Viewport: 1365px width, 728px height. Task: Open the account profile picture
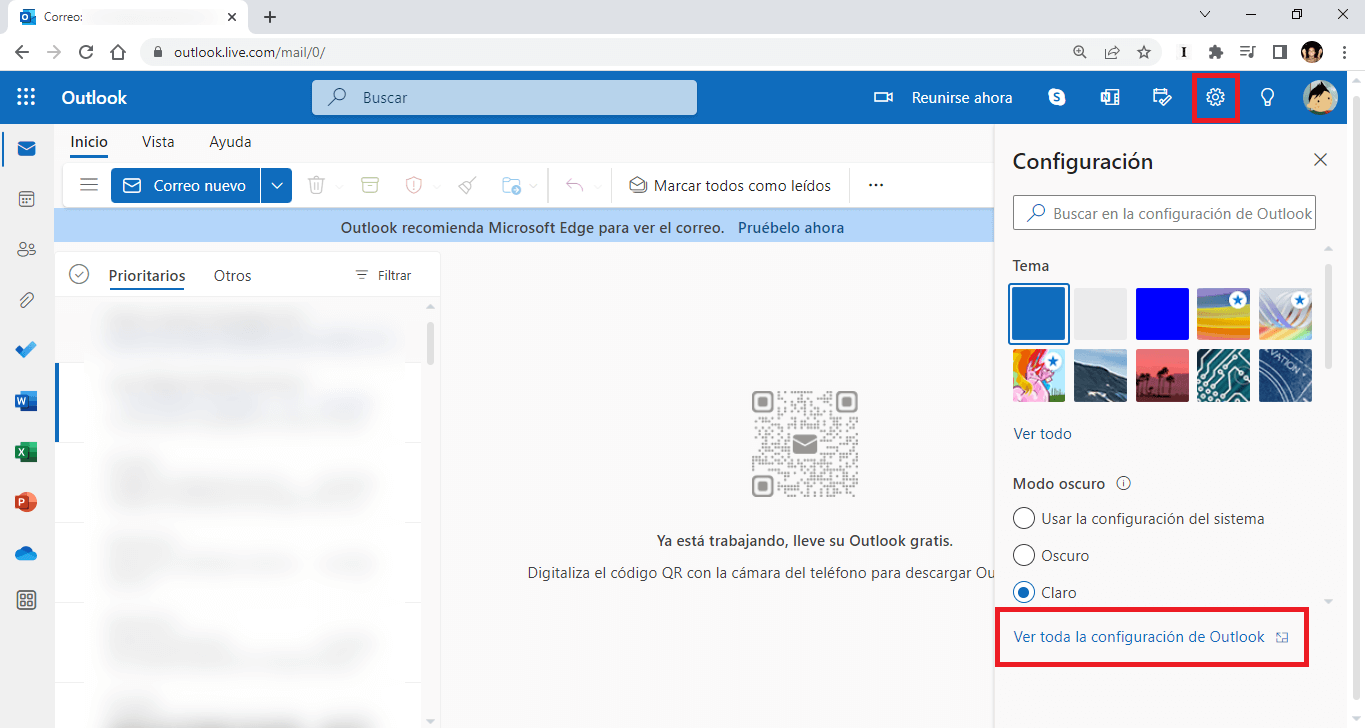tap(1320, 97)
